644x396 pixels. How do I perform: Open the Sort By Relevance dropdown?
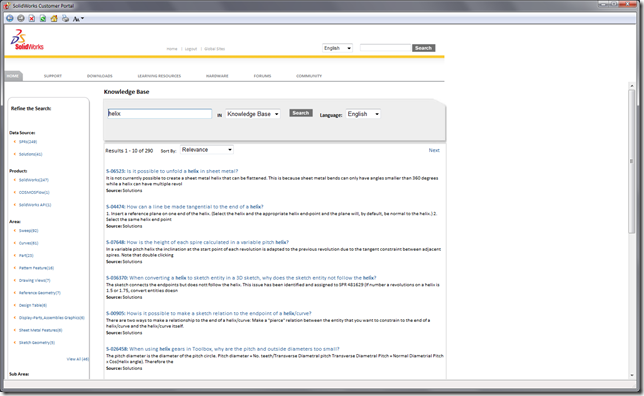tap(207, 150)
